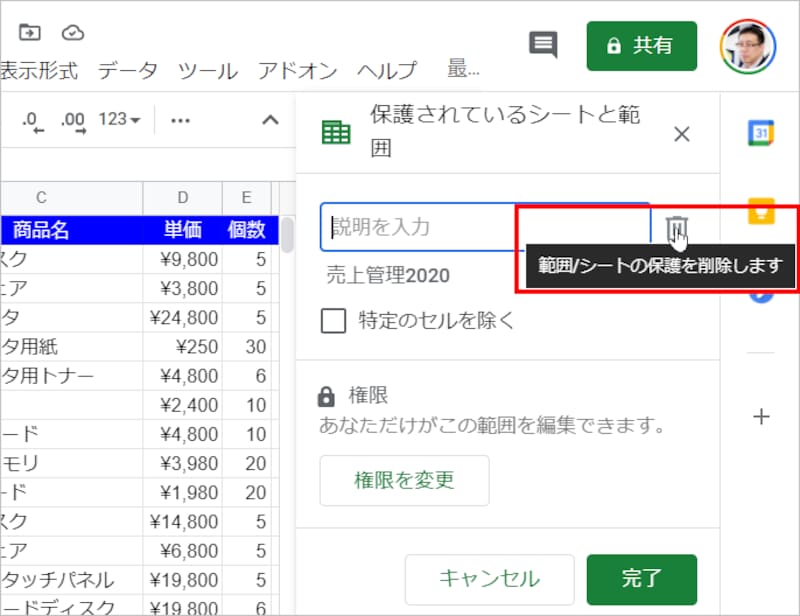
Task: Open the more toolbar options icon
Action: [180, 118]
